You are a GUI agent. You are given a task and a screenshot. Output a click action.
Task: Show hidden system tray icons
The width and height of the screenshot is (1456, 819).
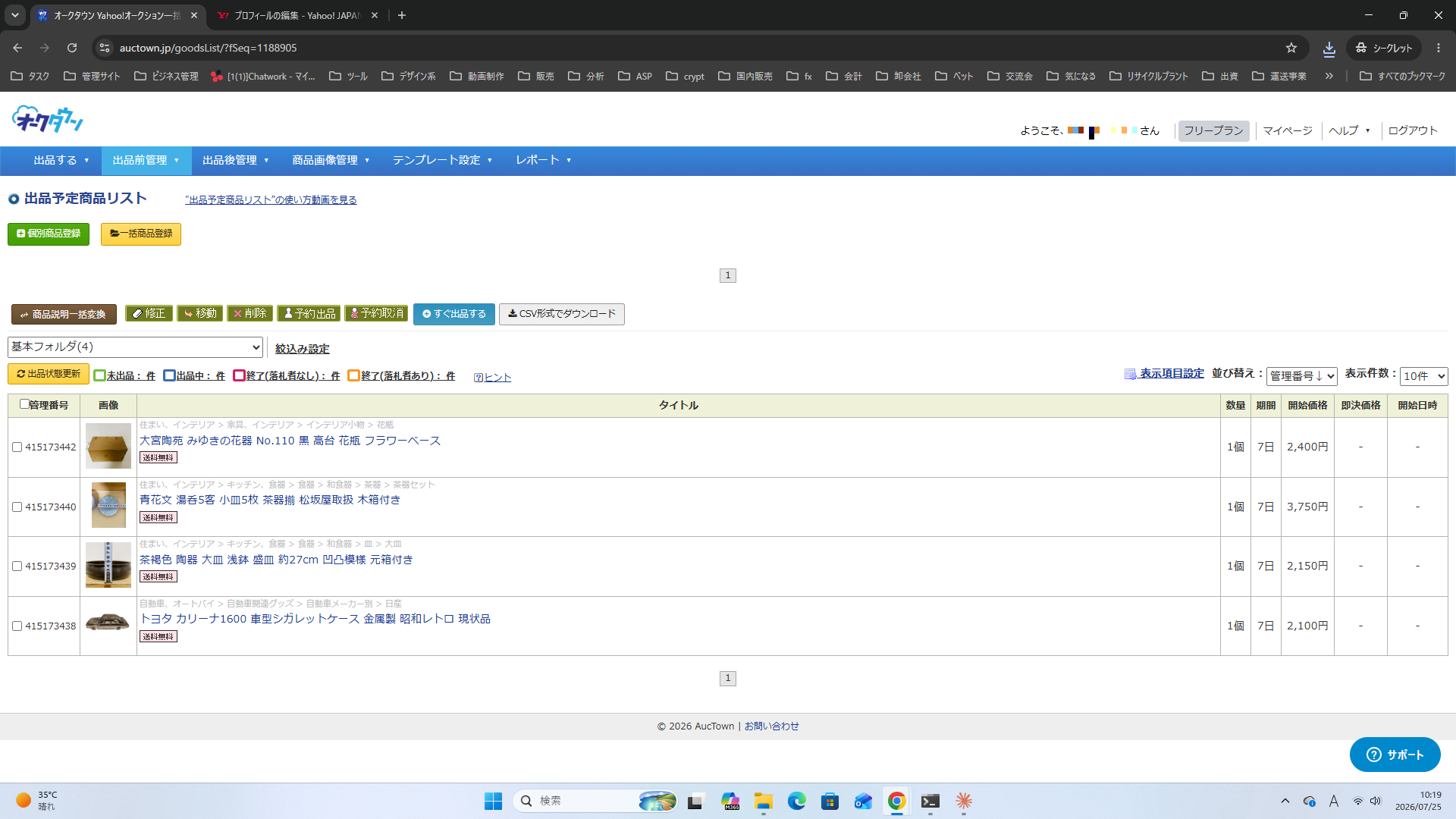tap(1285, 801)
